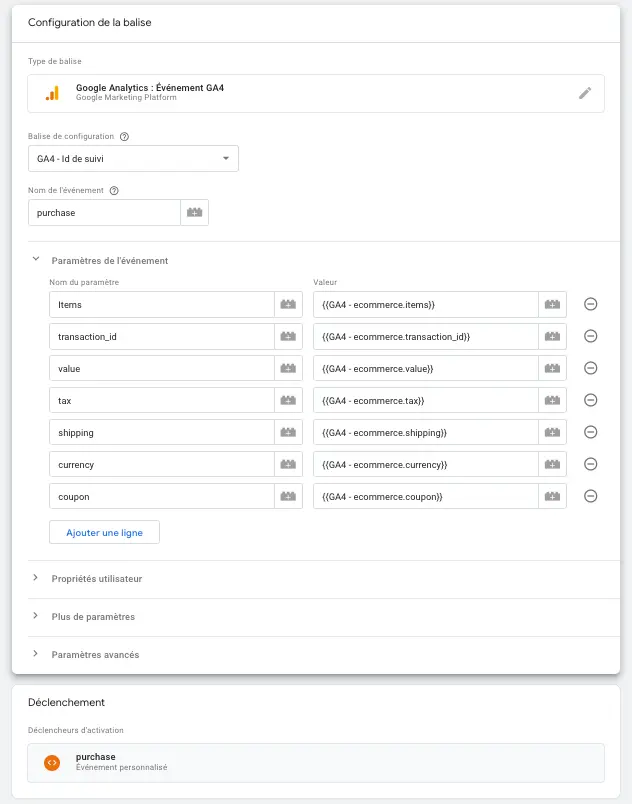Image resolution: width=632 pixels, height=804 pixels.
Task: Click the tax parameter name field
Action: point(162,400)
